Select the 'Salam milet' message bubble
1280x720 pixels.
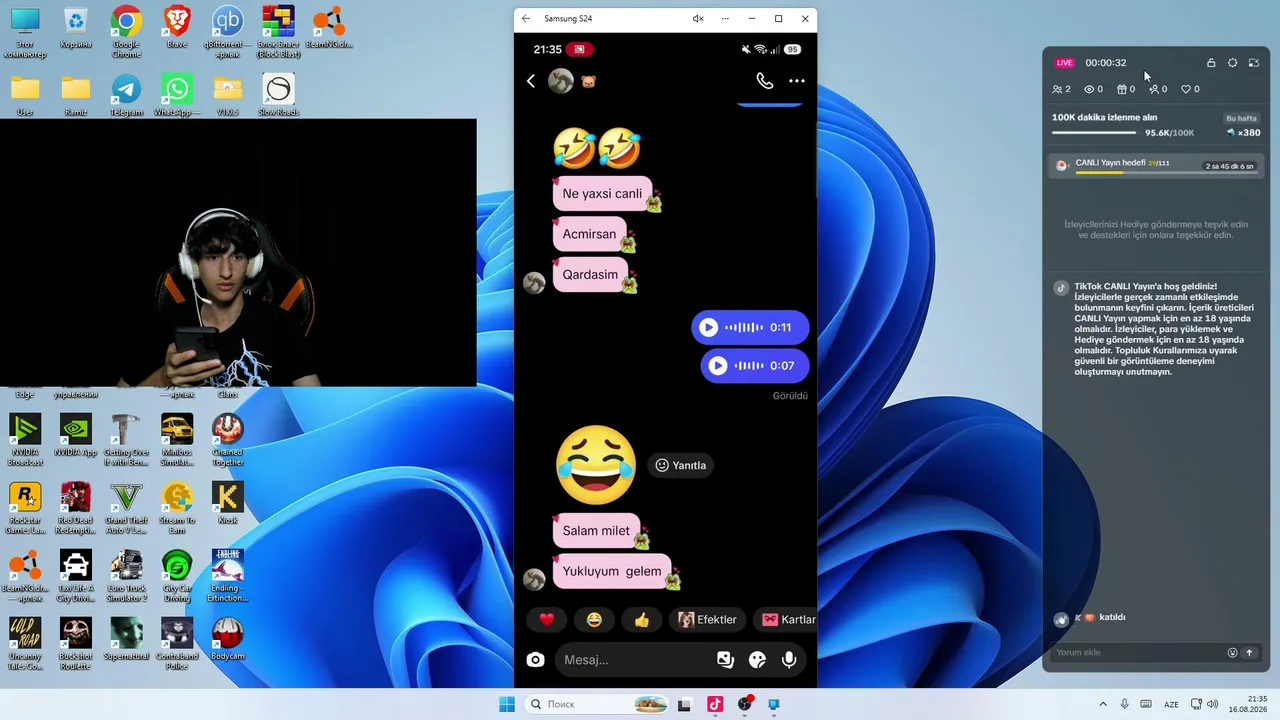[596, 531]
